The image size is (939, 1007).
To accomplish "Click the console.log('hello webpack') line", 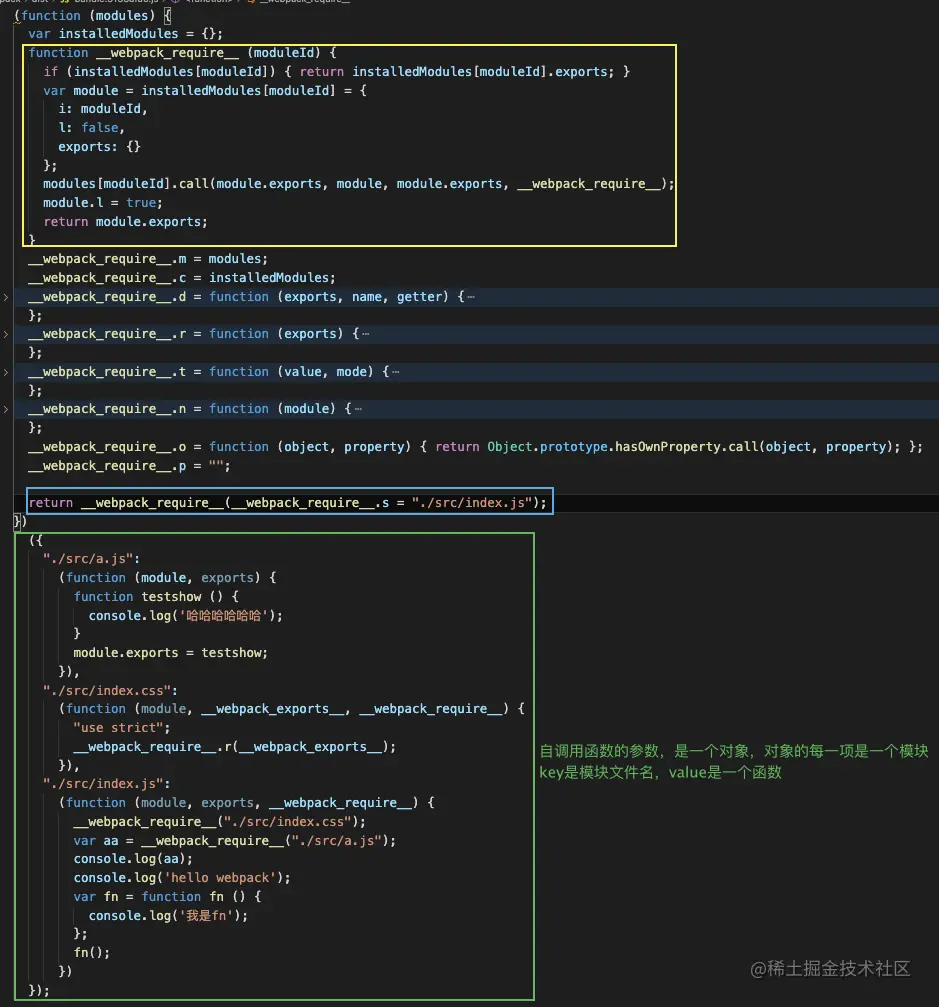I will pyautogui.click(x=182, y=877).
